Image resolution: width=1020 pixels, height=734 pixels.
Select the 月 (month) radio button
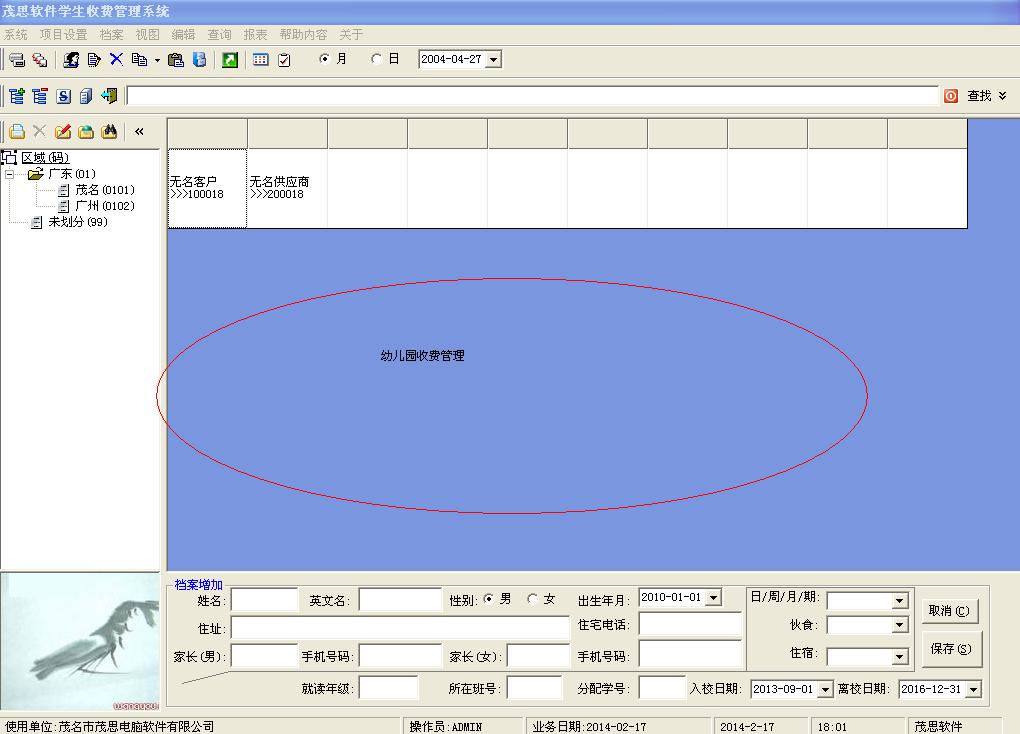[x=324, y=59]
